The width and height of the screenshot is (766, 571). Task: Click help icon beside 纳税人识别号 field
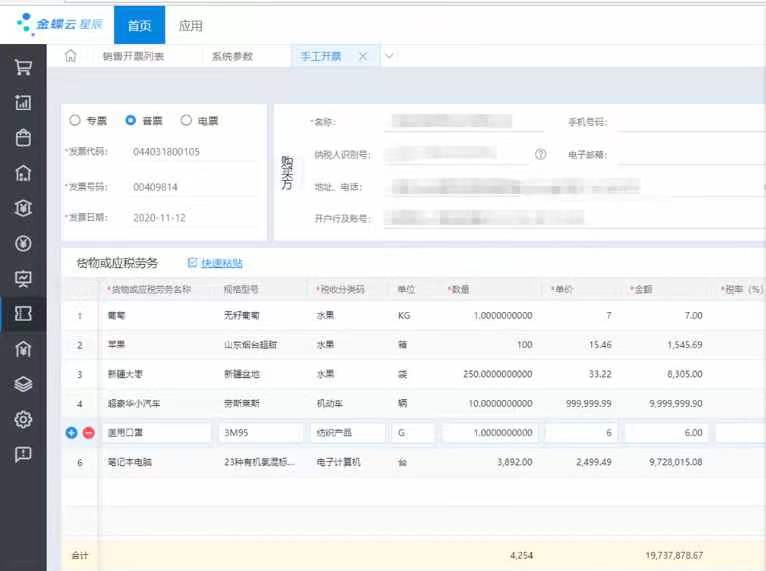(x=540, y=155)
